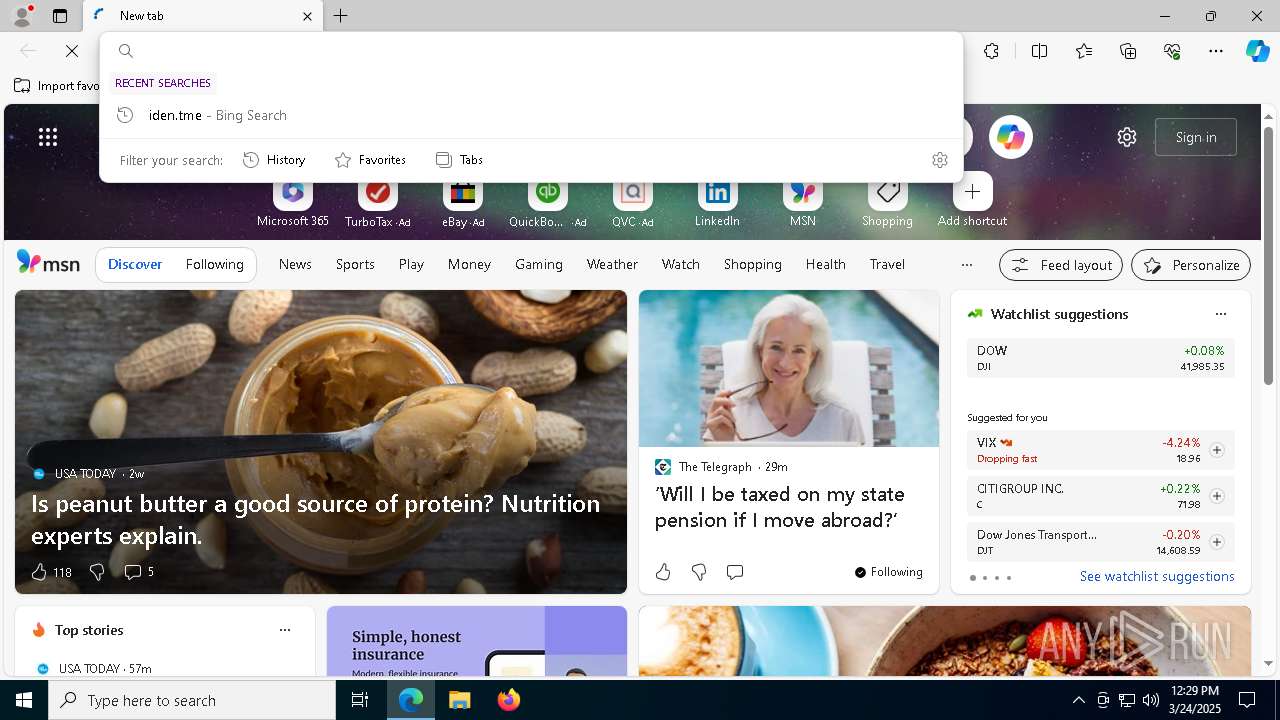Open address bar search settings gear
The height and width of the screenshot is (720, 1280).
[x=939, y=160]
